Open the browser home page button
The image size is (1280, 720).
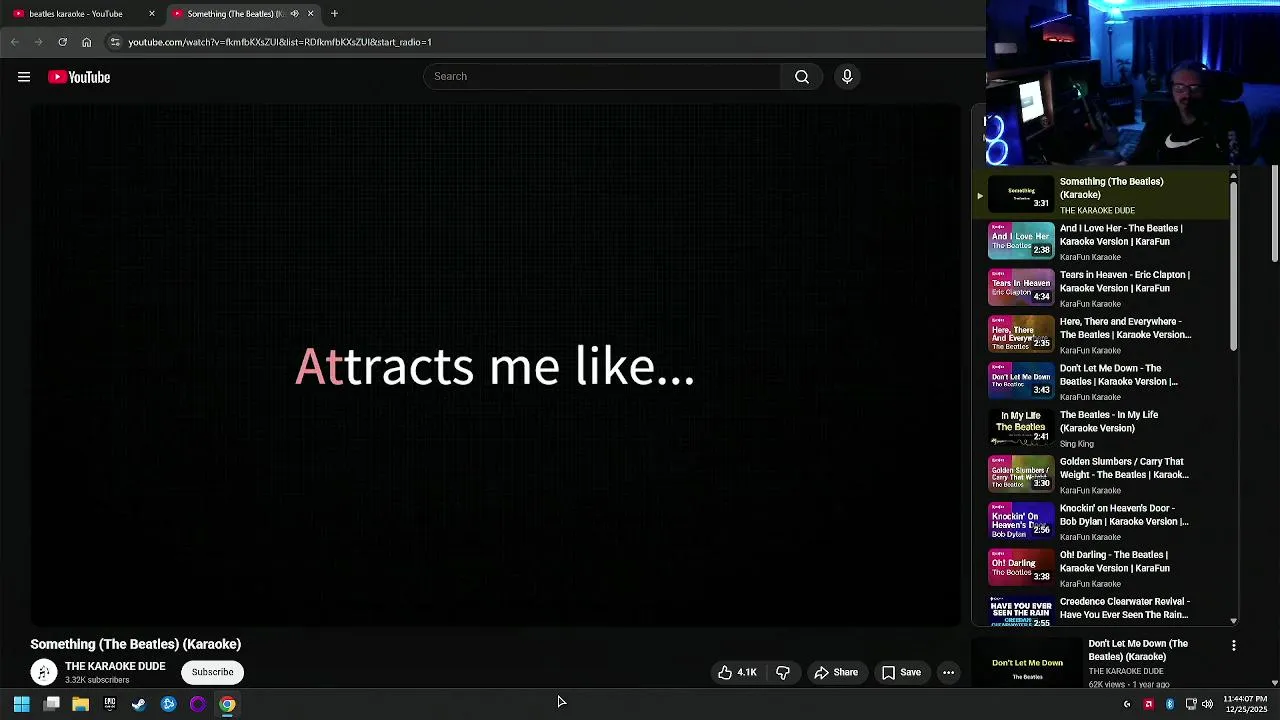[86, 42]
